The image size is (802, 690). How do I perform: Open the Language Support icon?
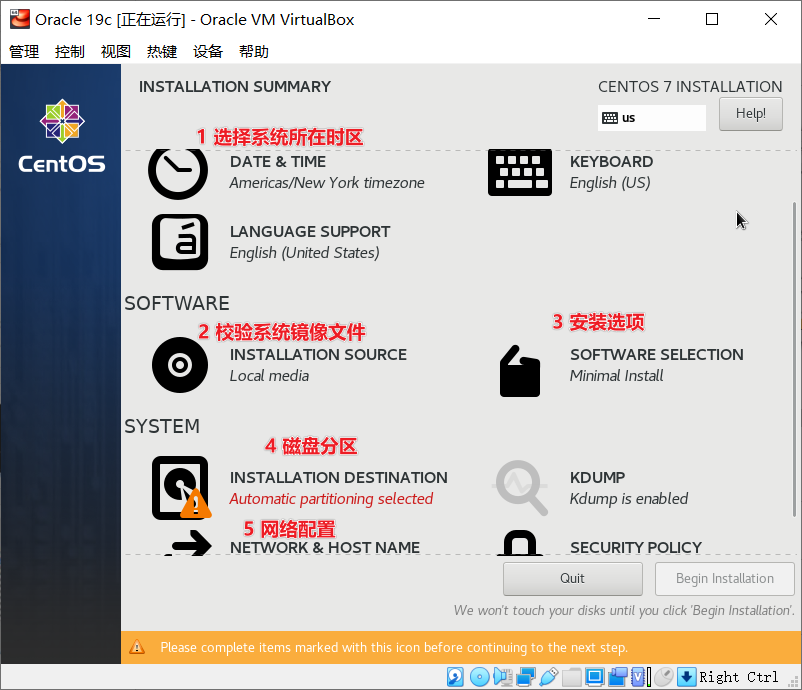click(180, 242)
